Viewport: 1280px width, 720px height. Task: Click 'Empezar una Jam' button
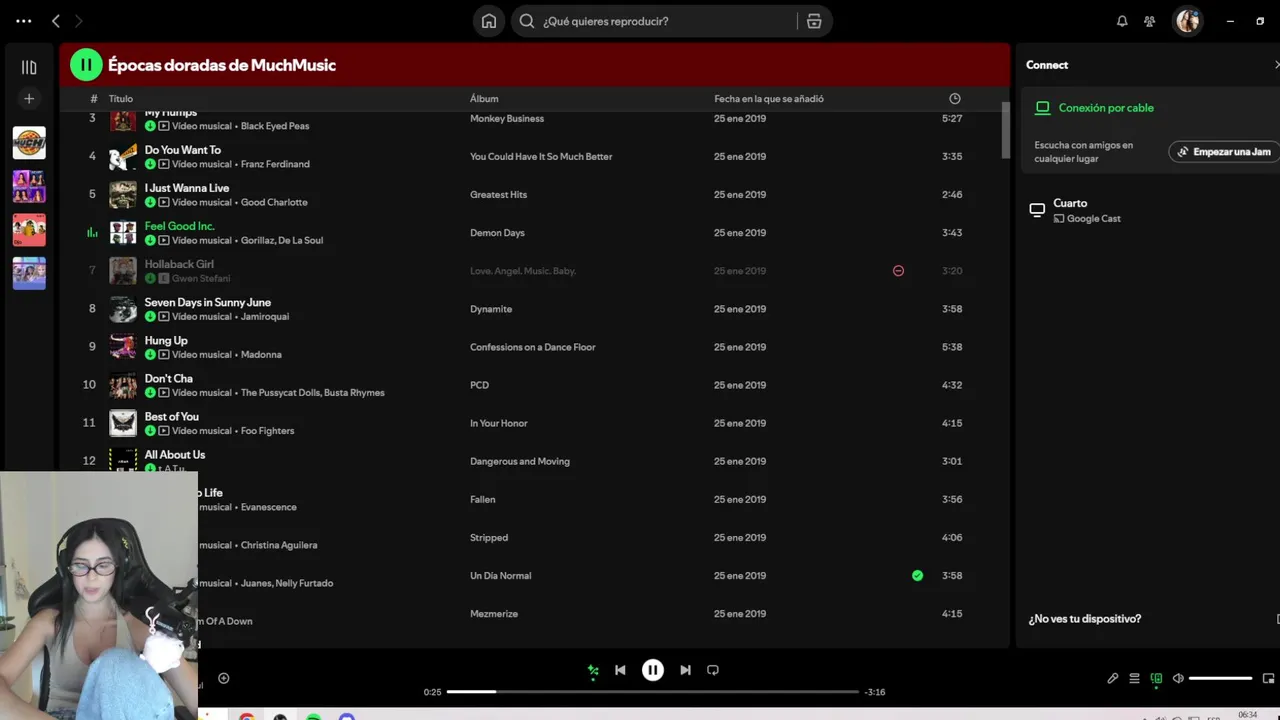(1224, 152)
